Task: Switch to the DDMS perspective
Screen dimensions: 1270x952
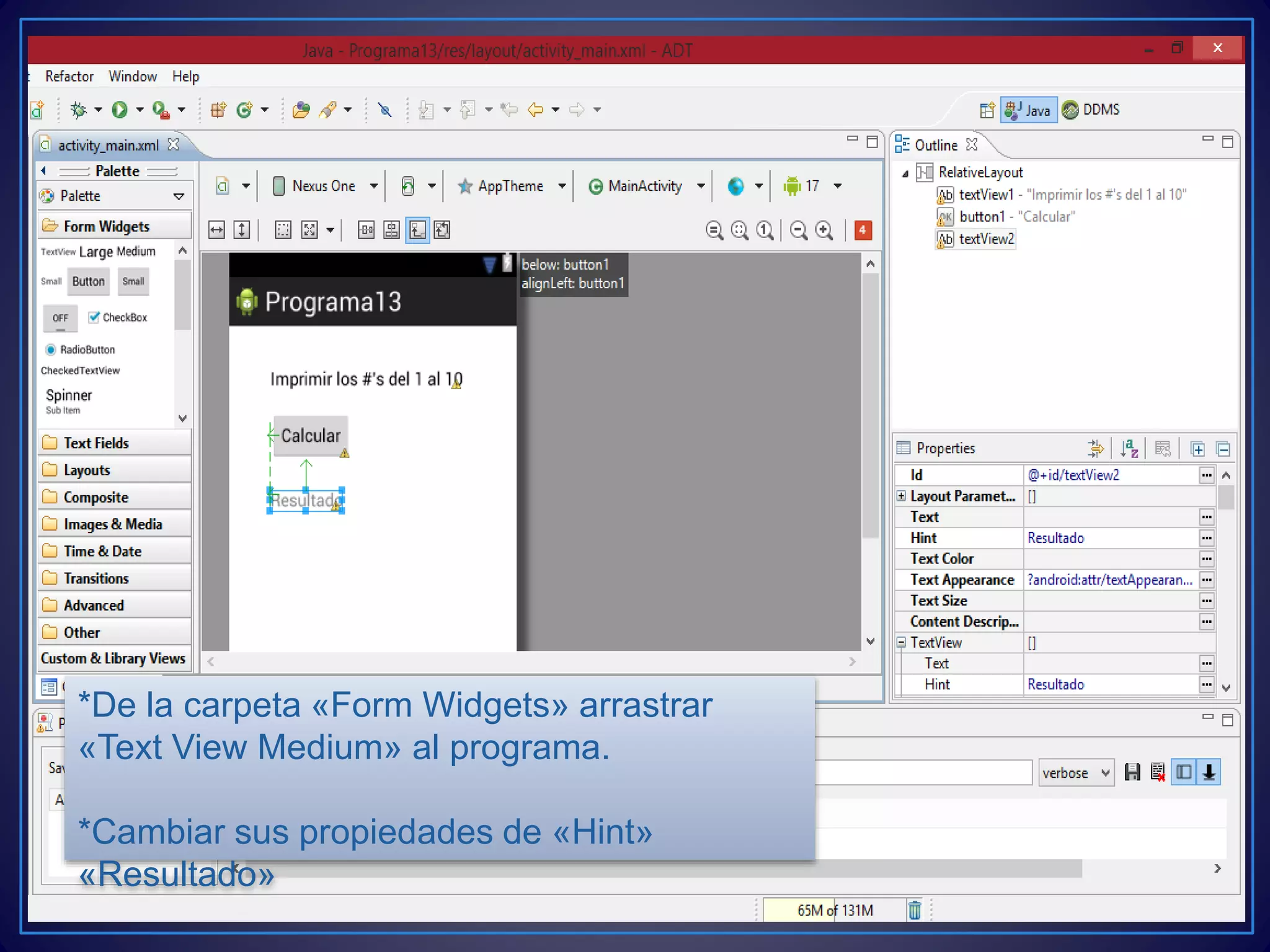Action: pos(1091,110)
